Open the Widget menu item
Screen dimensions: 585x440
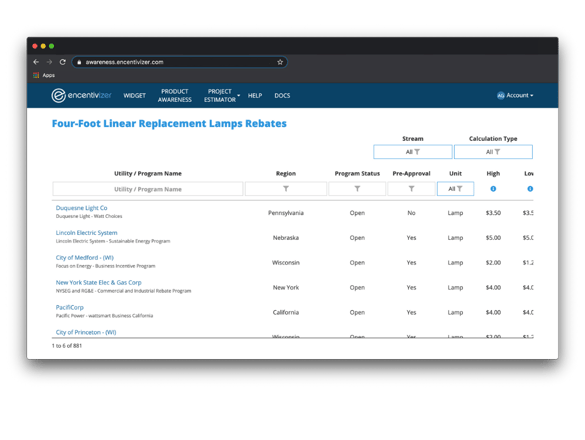pyautogui.click(x=134, y=96)
